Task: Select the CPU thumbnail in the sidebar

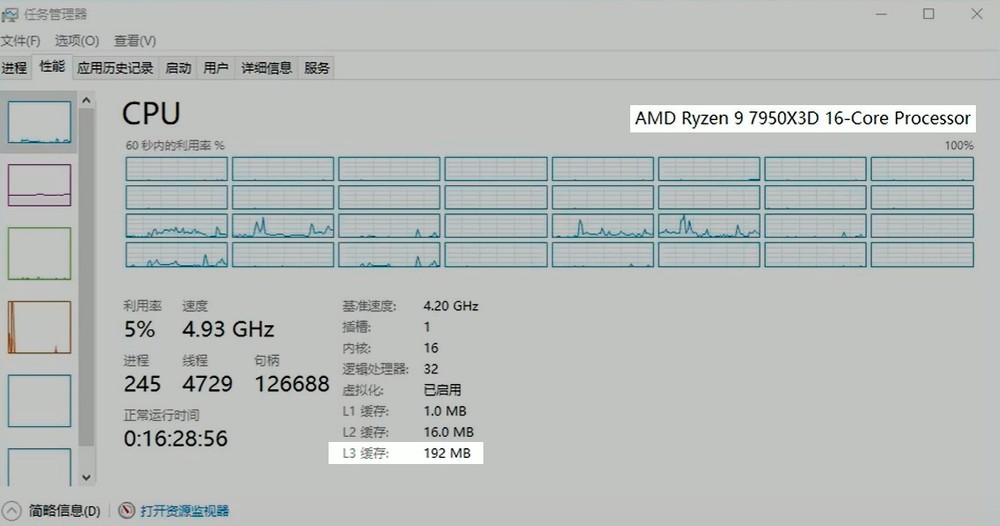Action: [x=40, y=122]
